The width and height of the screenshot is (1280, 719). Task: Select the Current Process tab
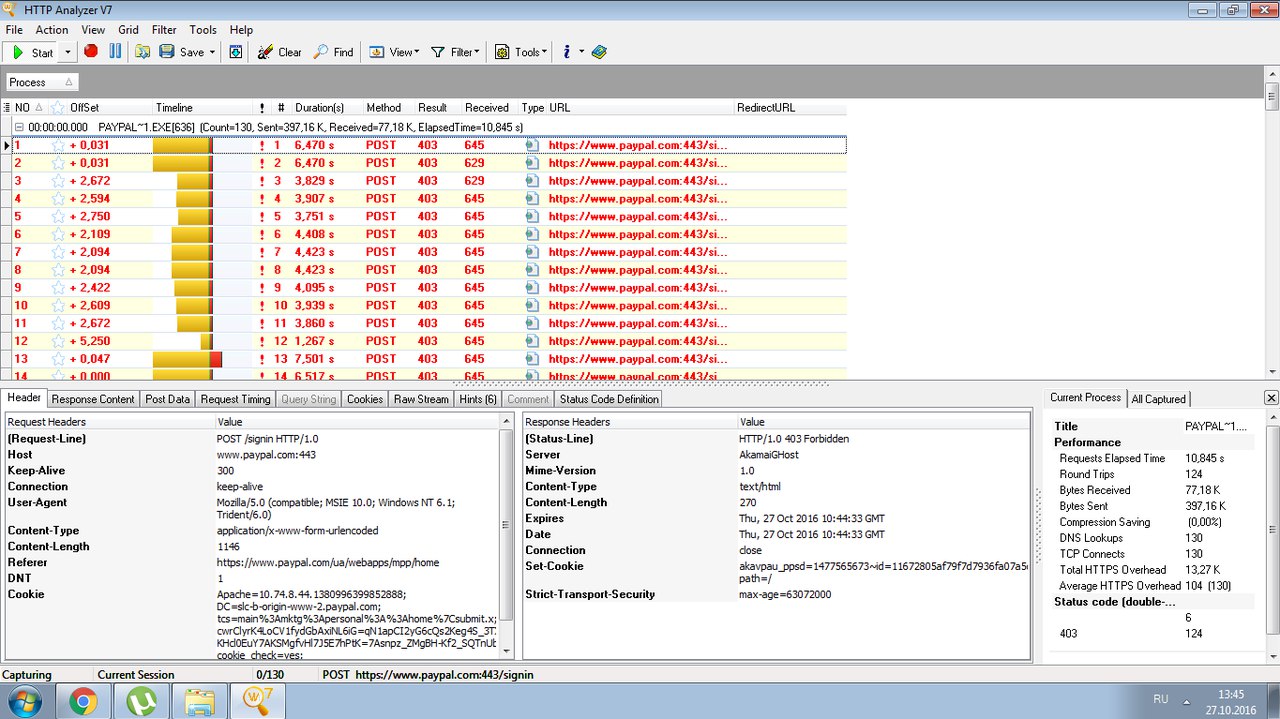point(1085,398)
